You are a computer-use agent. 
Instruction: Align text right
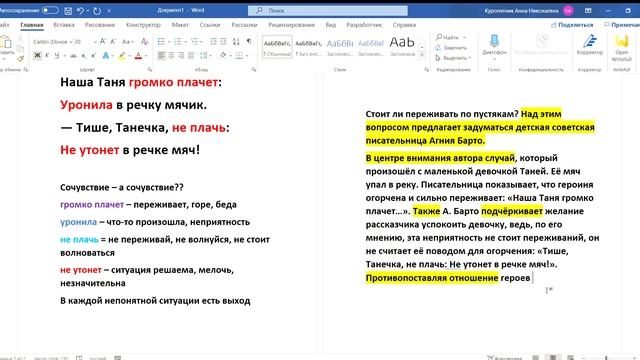pyautogui.click(x=181, y=56)
